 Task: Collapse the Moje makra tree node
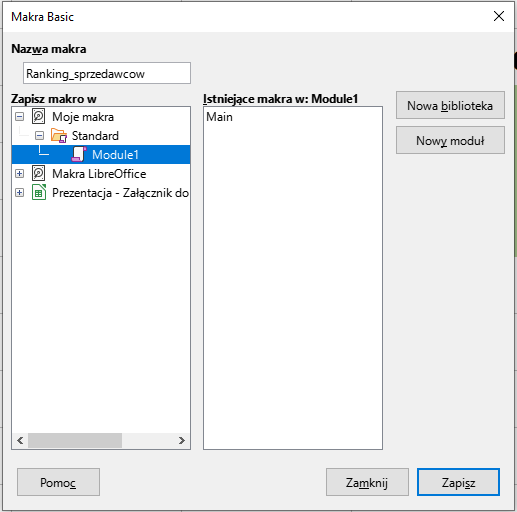20,117
